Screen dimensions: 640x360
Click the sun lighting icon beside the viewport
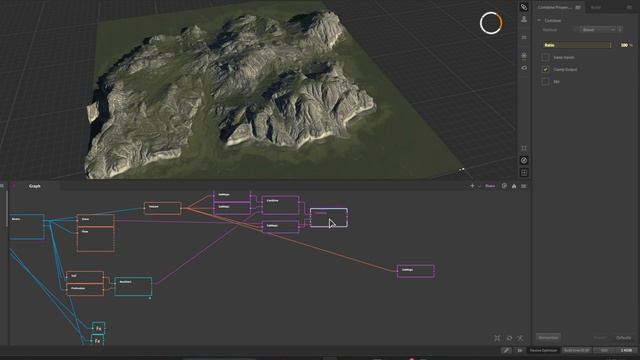pyautogui.click(x=524, y=55)
